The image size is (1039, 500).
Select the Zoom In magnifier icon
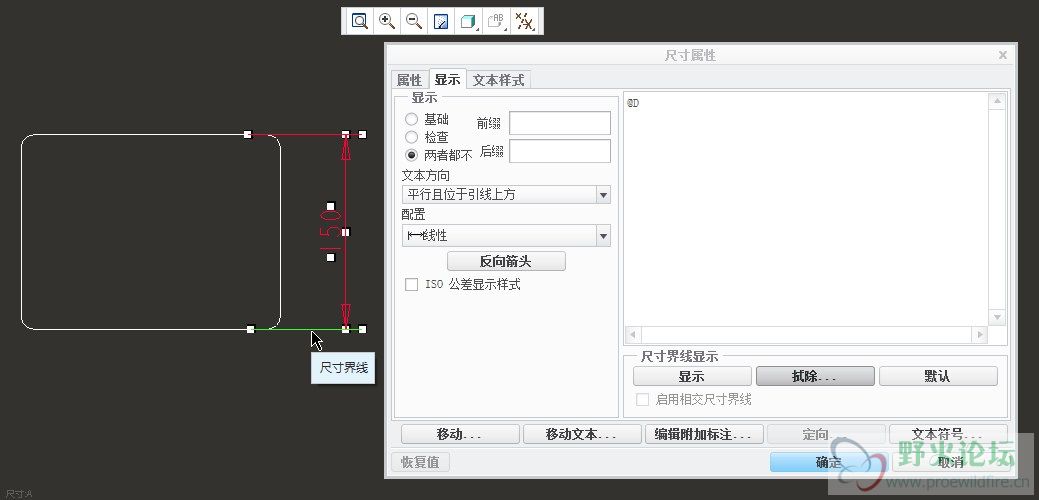click(x=387, y=21)
